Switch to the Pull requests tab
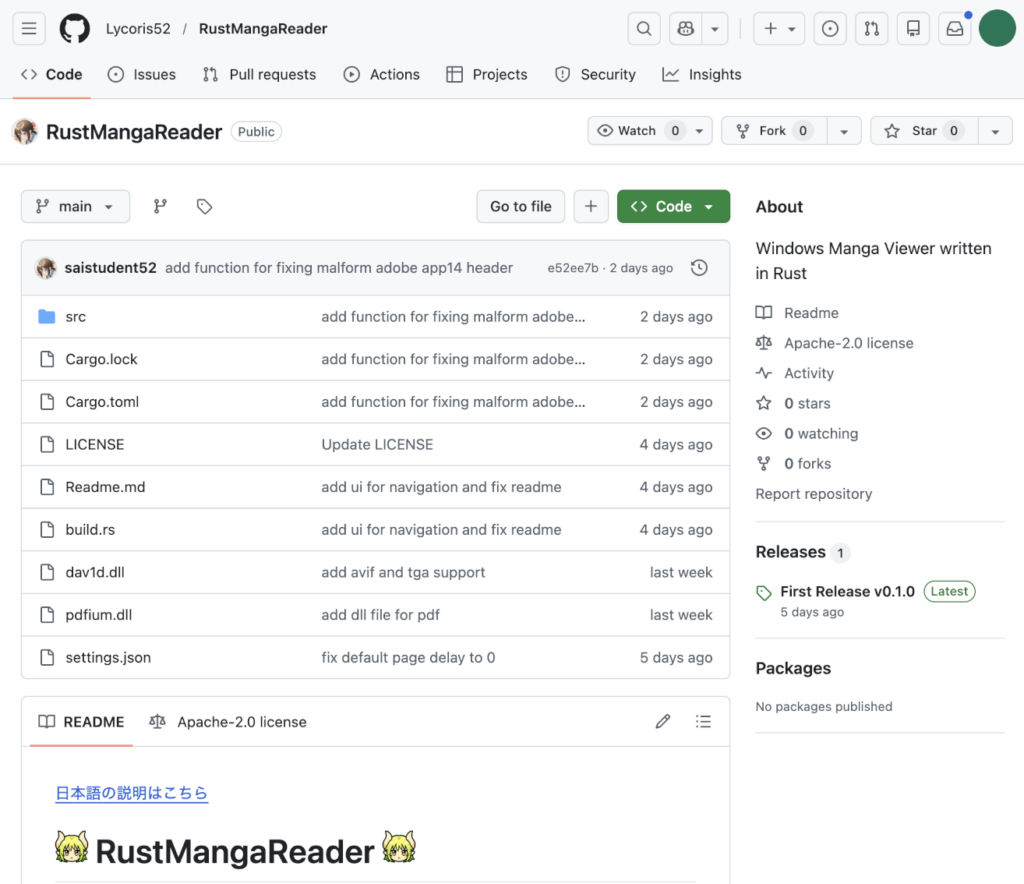 tap(259, 74)
